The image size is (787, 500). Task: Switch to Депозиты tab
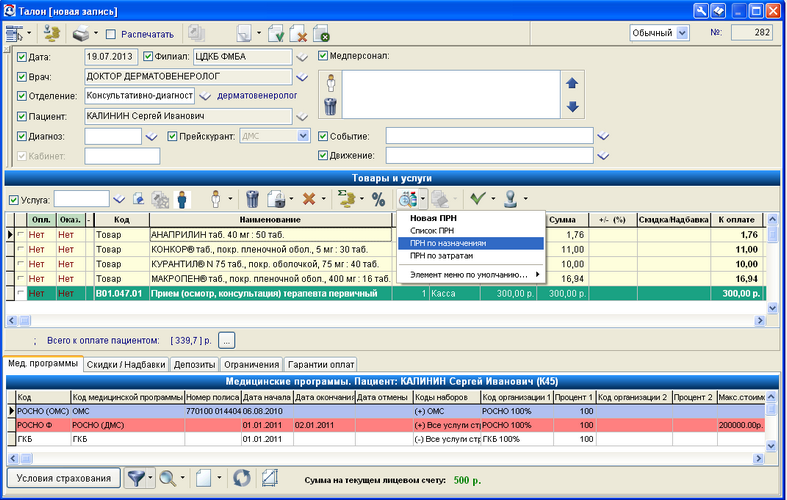click(x=194, y=365)
